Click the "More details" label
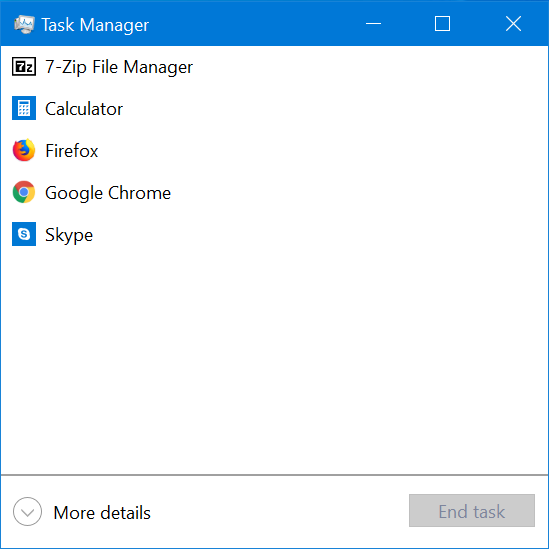This screenshot has height=549, width=549. click(102, 513)
